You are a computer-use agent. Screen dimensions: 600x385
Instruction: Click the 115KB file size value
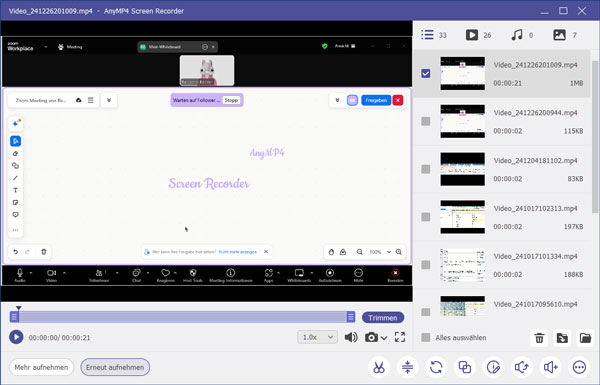point(573,131)
